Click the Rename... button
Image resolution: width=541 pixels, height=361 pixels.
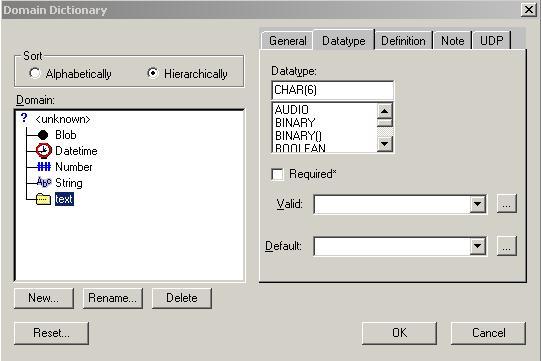(112, 298)
